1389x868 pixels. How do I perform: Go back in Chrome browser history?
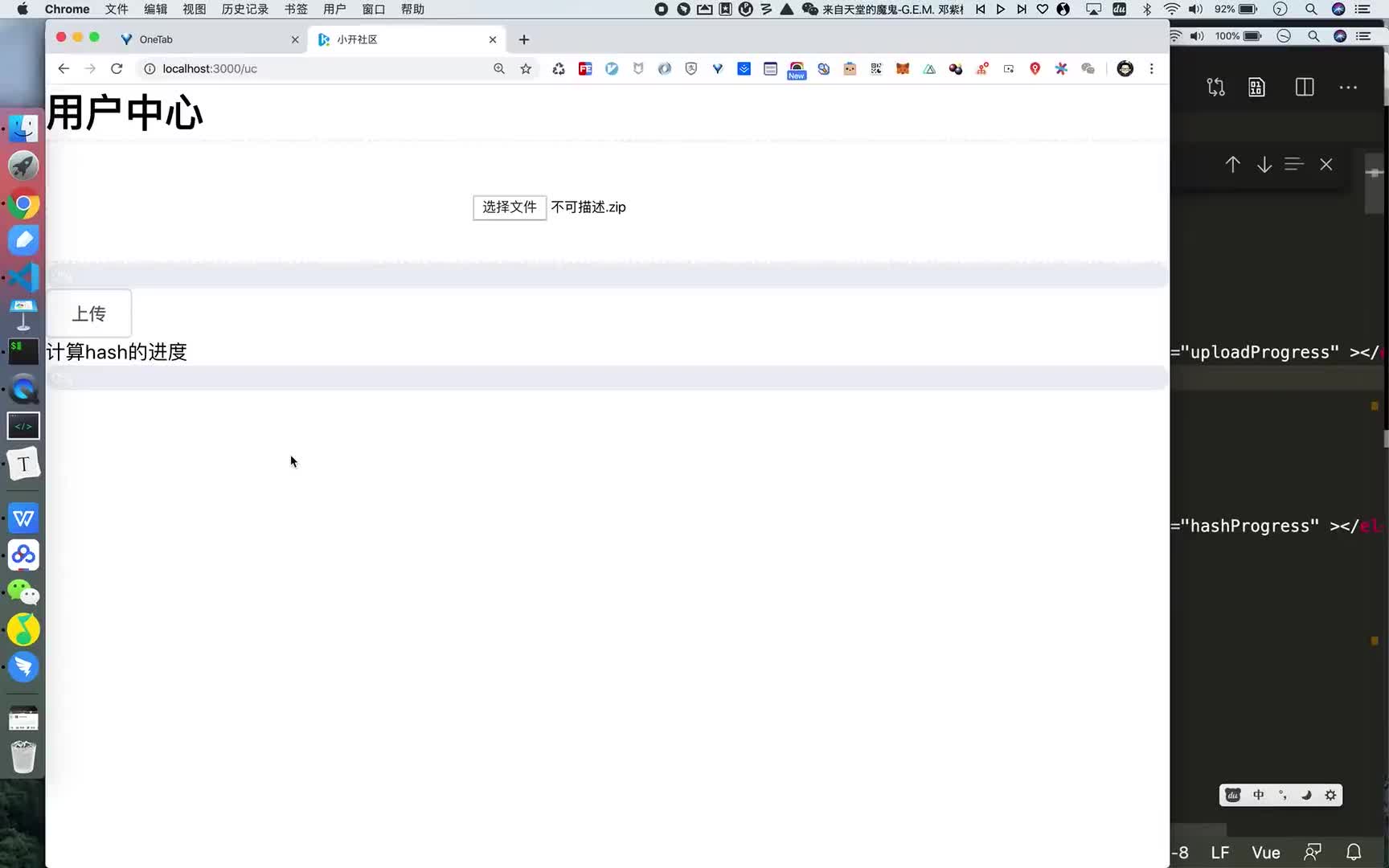[64, 69]
